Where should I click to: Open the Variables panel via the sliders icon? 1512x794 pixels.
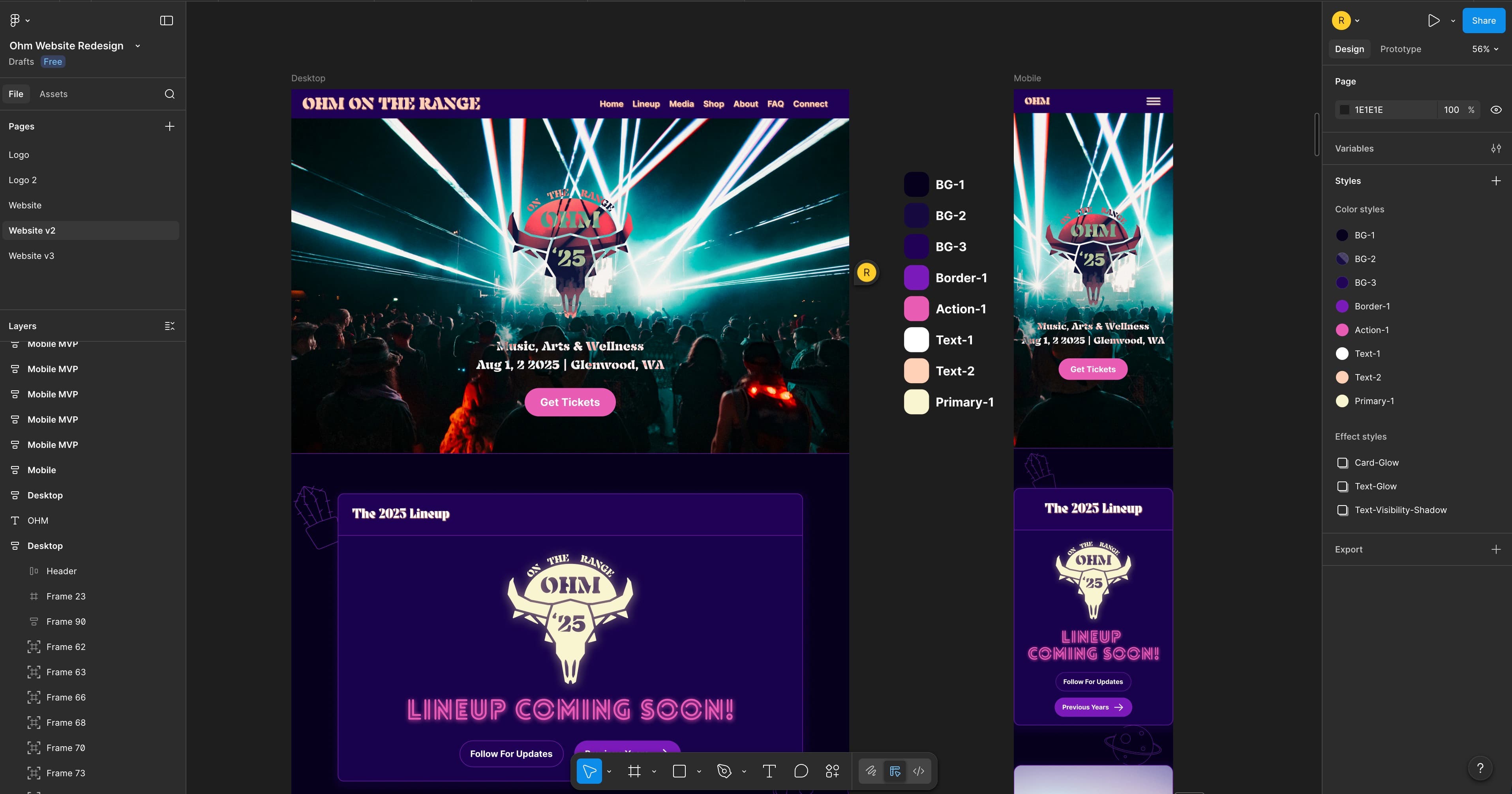point(1495,148)
